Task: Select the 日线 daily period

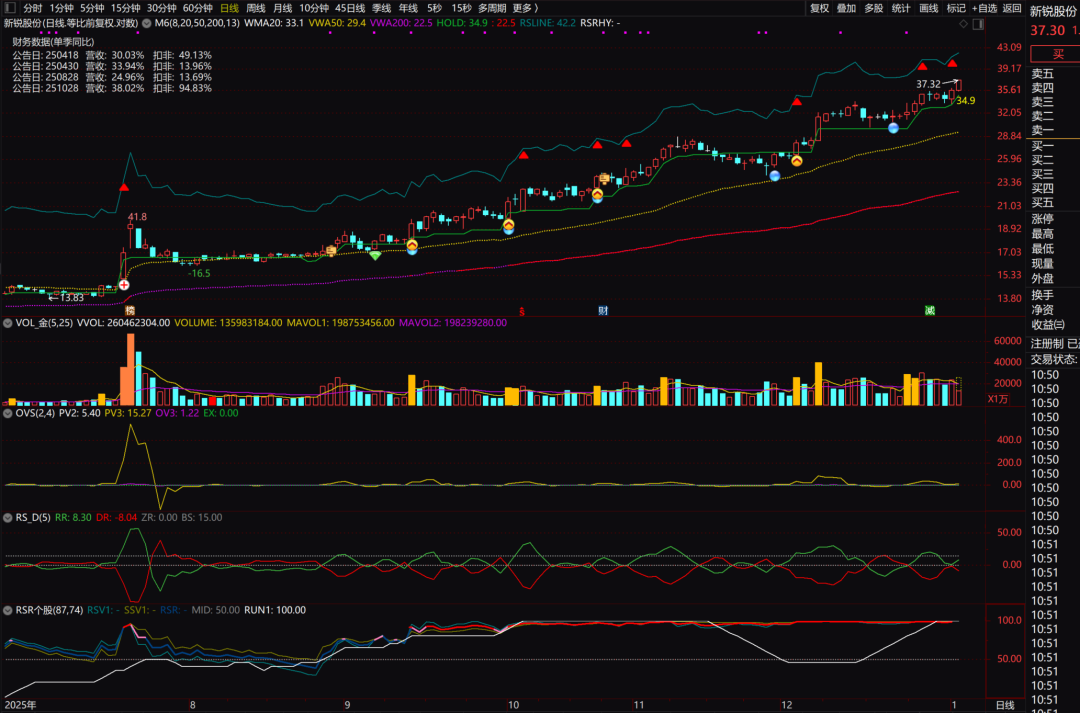Action: (229, 8)
